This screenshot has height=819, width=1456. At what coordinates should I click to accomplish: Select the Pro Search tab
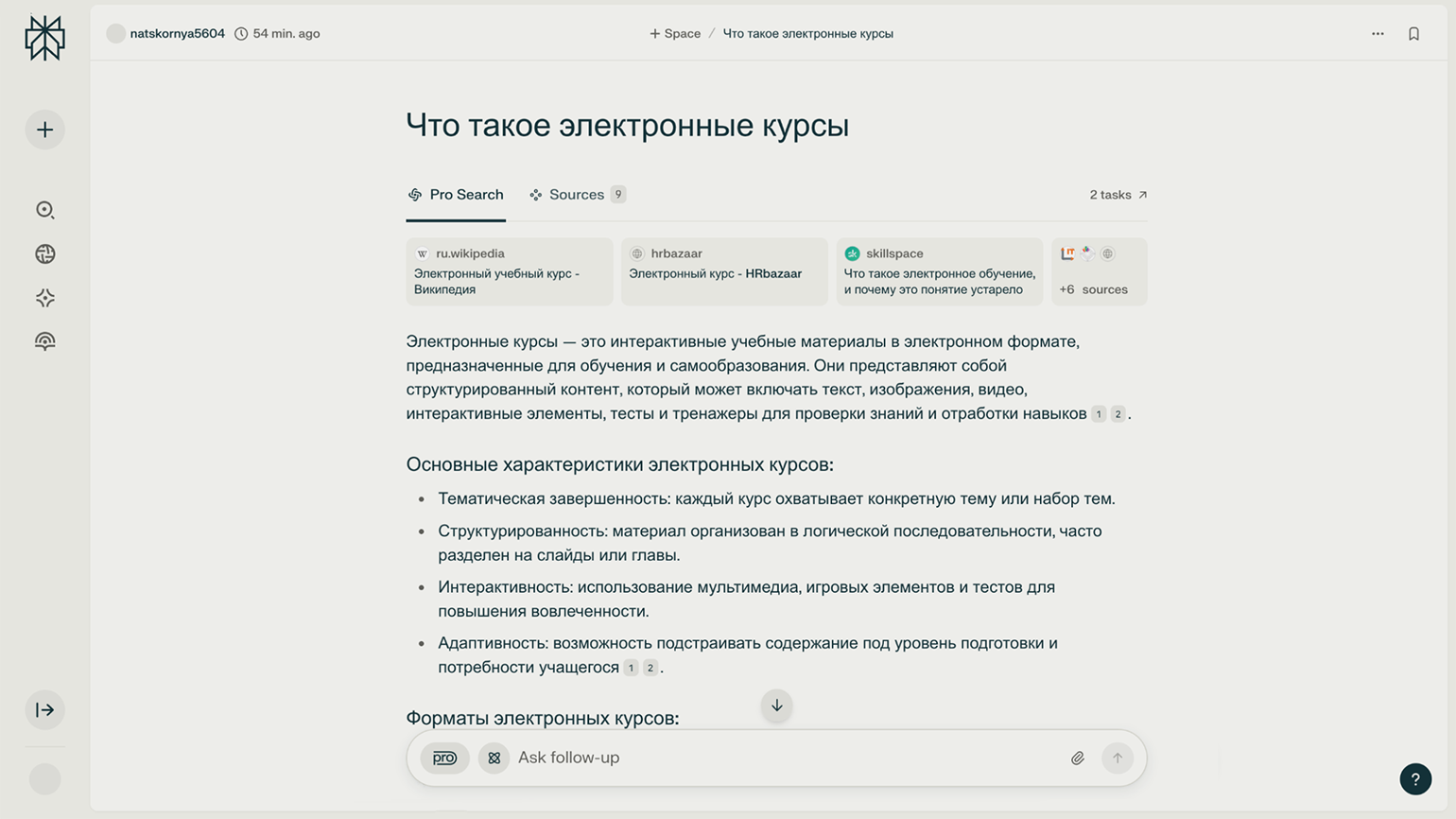tap(456, 195)
